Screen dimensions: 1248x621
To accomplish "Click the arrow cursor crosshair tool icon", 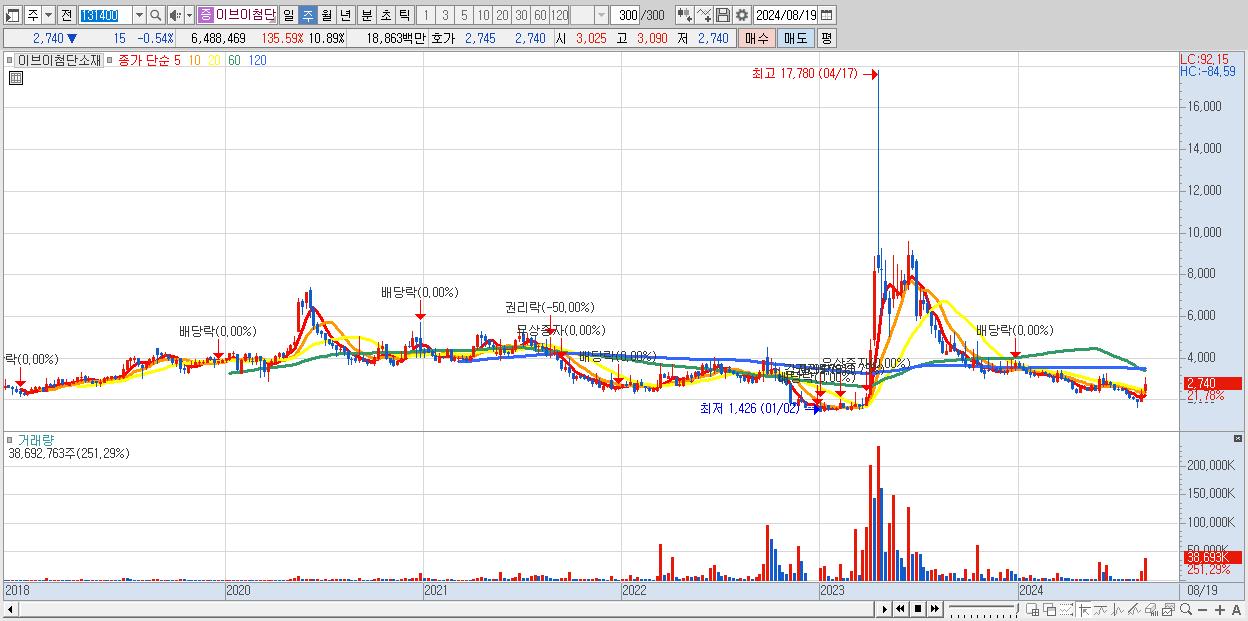I will tap(1084, 609).
